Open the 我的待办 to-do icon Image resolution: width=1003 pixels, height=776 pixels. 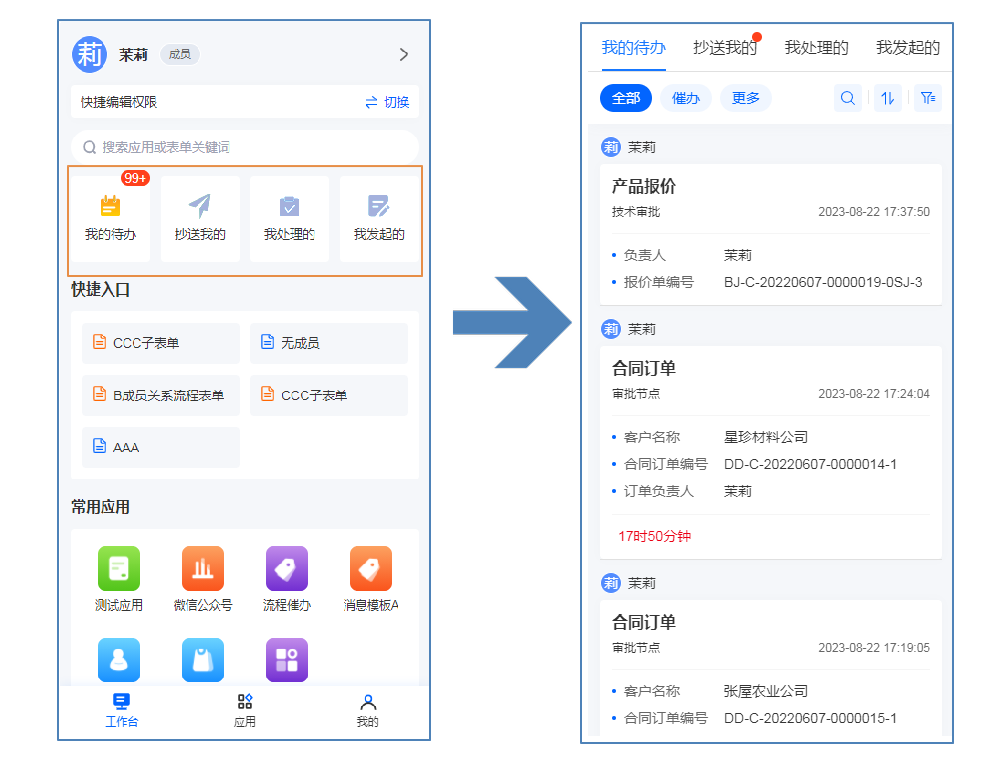coord(110,207)
